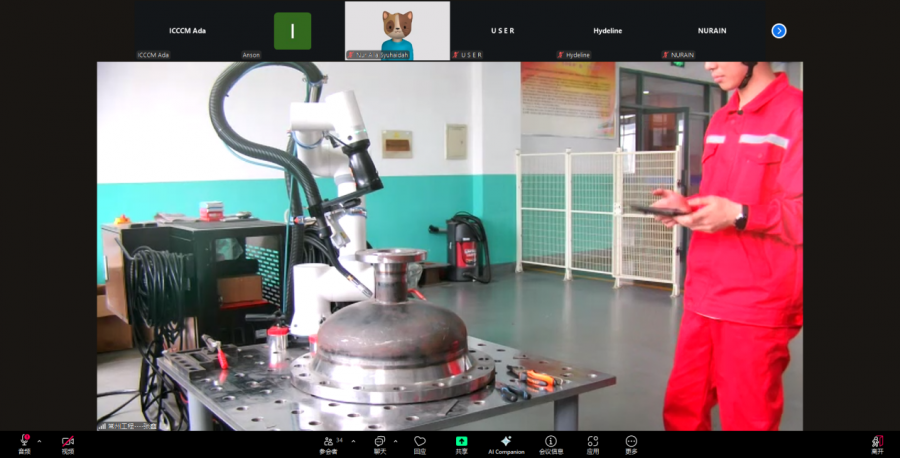Start video with the camera button
The image size is (900, 458).
(x=68, y=442)
